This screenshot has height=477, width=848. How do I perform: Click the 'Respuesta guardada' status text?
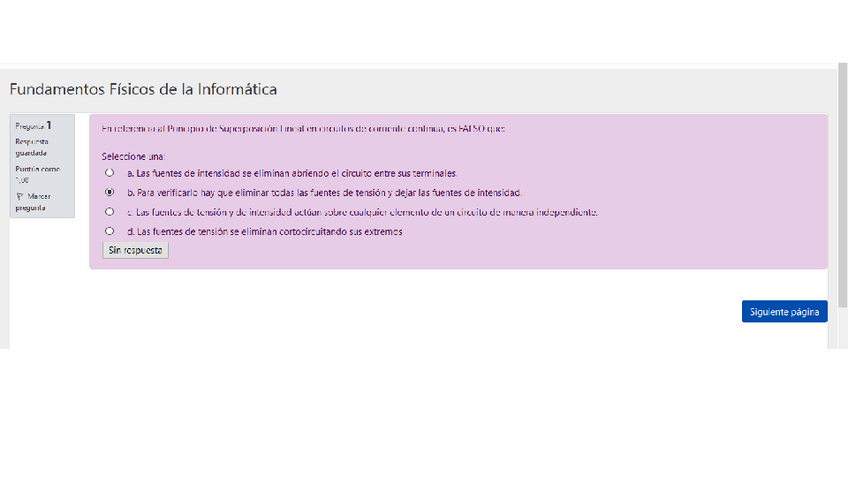[x=31, y=147]
